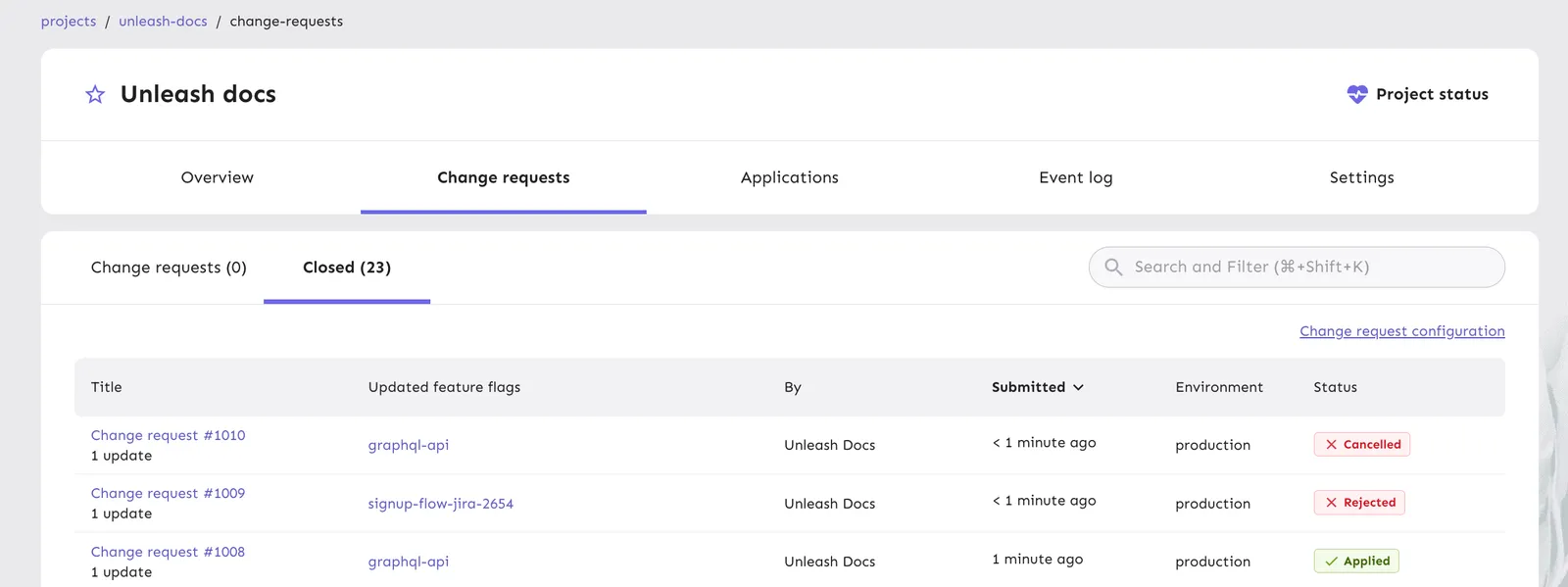
Task: Favorite the project with the star icon
Action: pyautogui.click(x=95, y=94)
